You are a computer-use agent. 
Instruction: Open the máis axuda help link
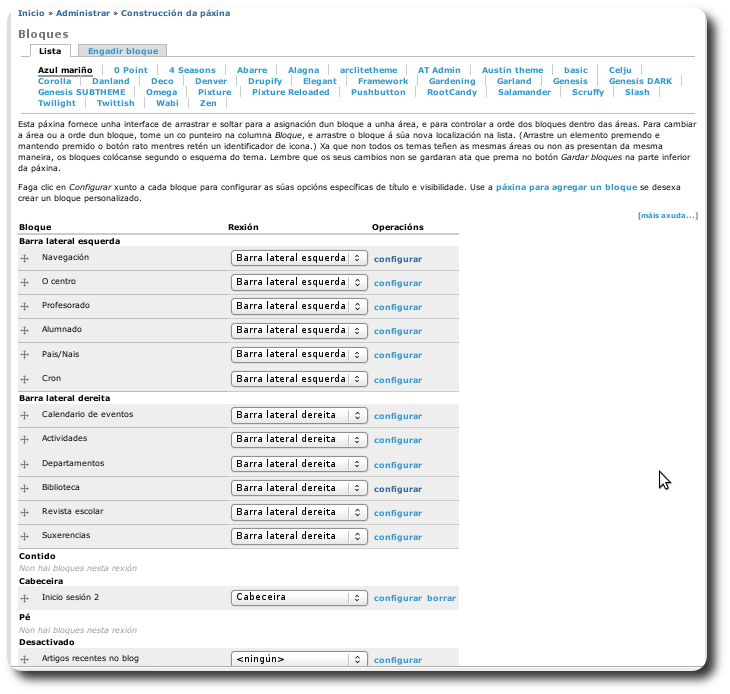tap(667, 216)
